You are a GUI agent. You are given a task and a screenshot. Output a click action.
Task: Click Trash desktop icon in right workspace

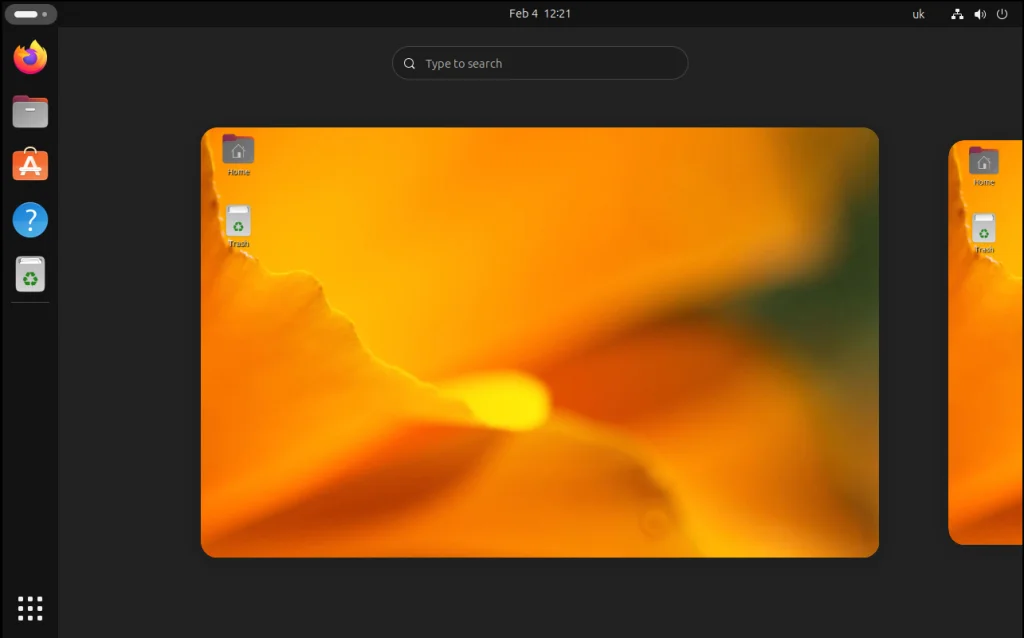[984, 230]
